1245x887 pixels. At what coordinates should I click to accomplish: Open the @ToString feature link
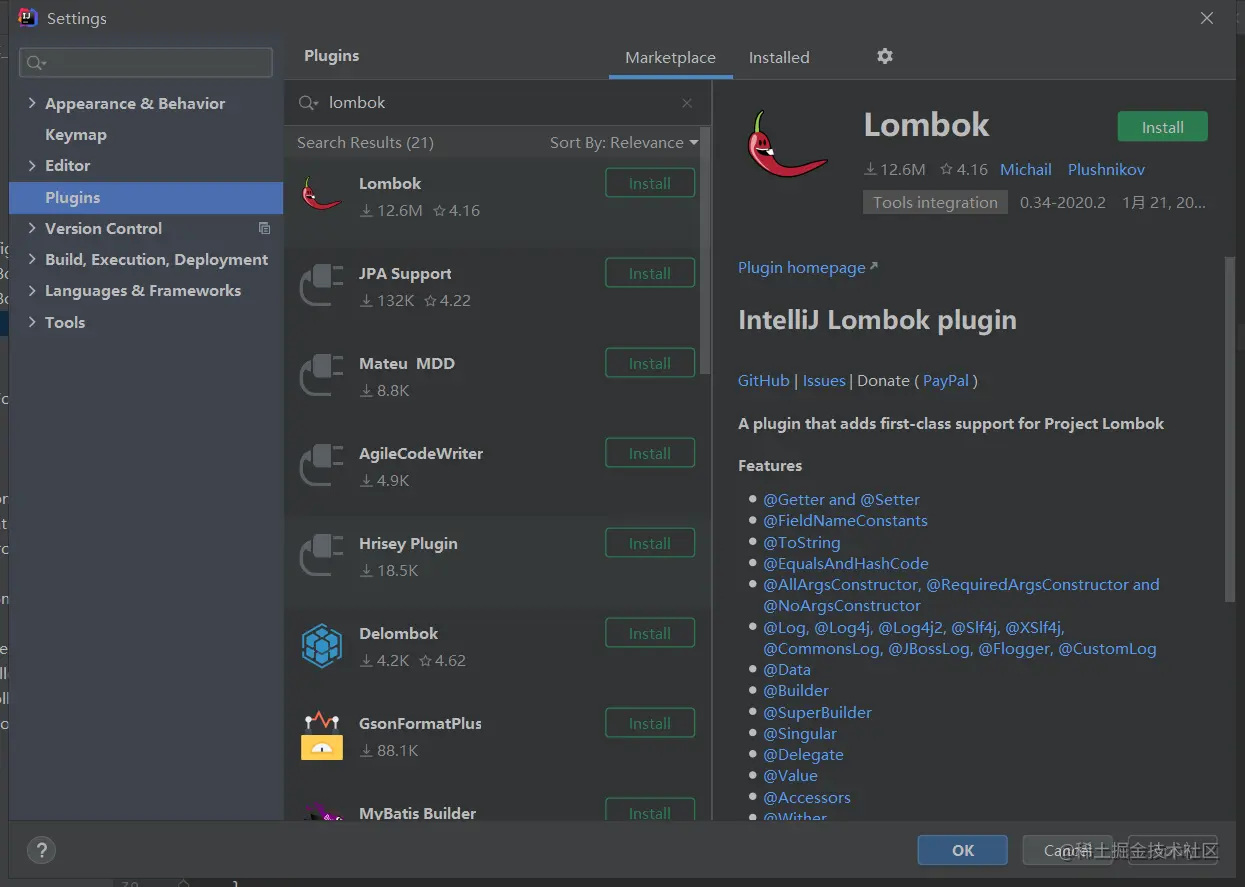(x=802, y=543)
